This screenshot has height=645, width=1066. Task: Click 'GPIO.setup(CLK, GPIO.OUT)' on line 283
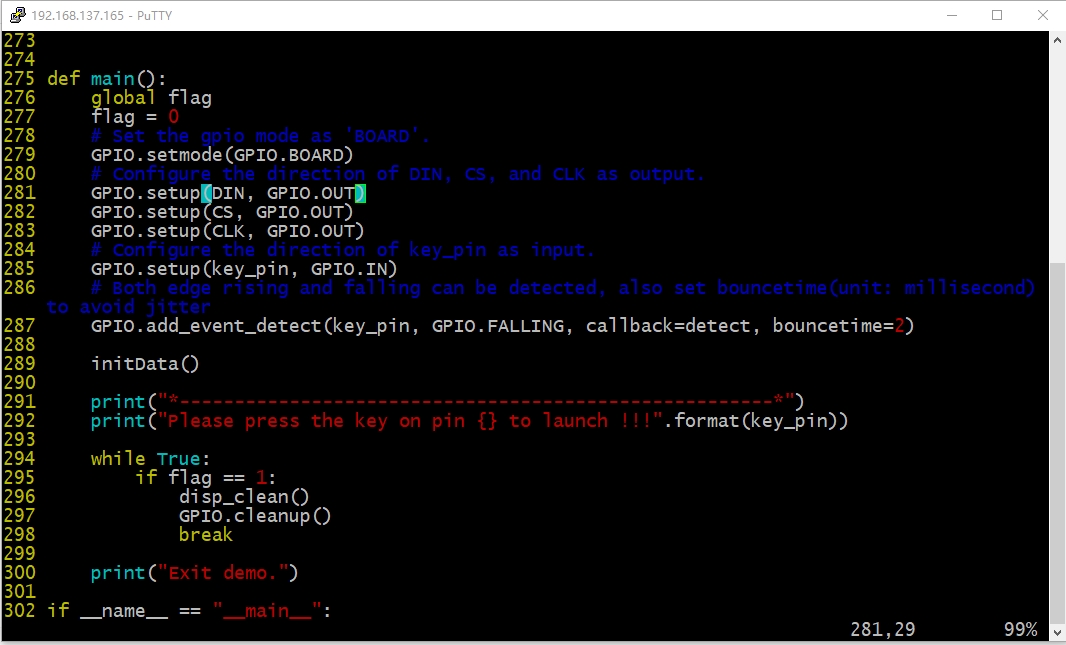point(228,231)
